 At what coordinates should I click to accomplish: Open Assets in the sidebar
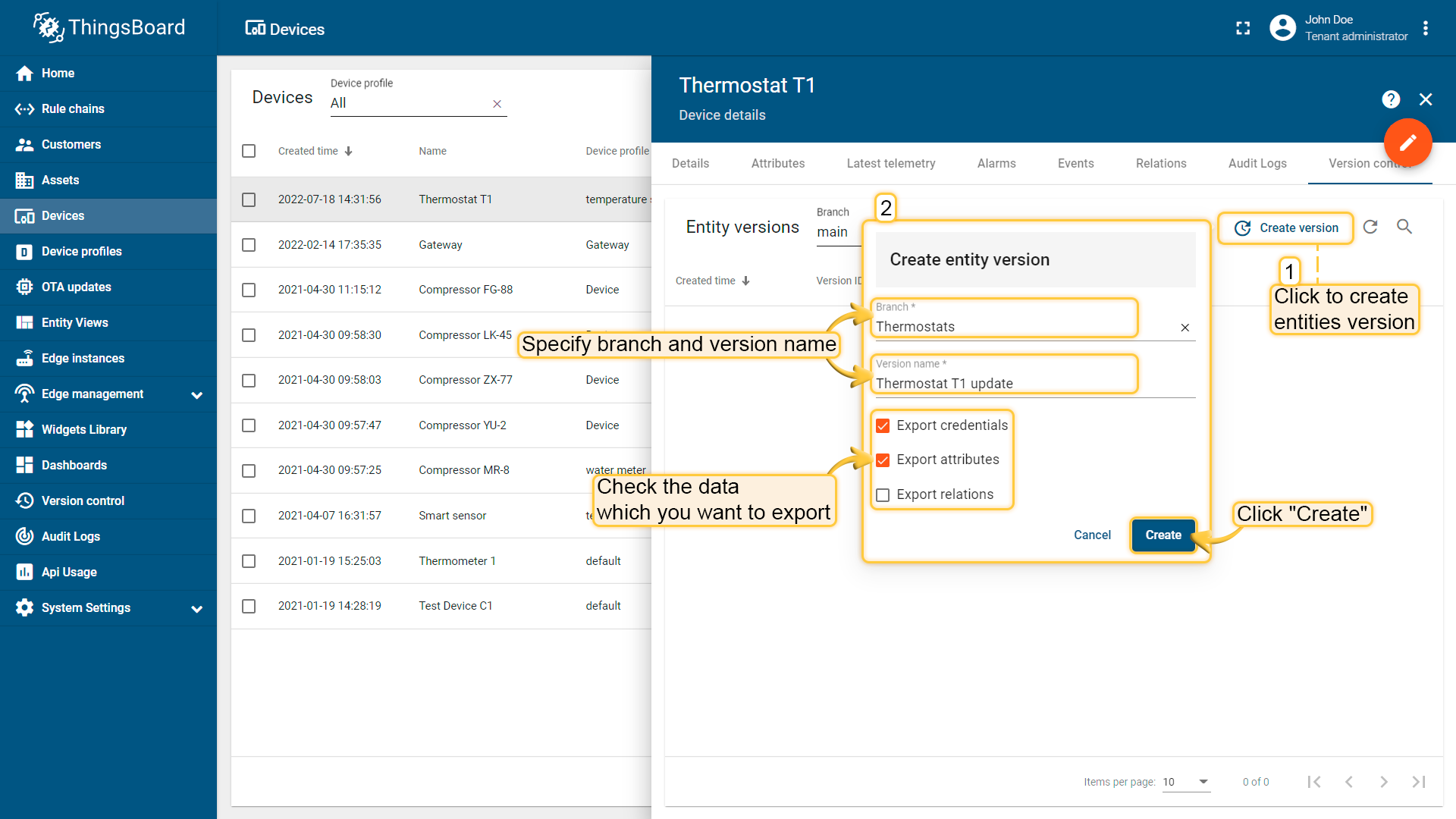tap(108, 180)
